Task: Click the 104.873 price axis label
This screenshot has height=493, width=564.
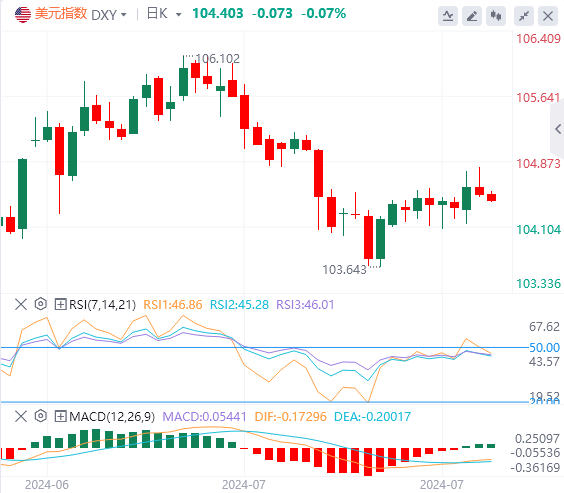Action: point(538,164)
